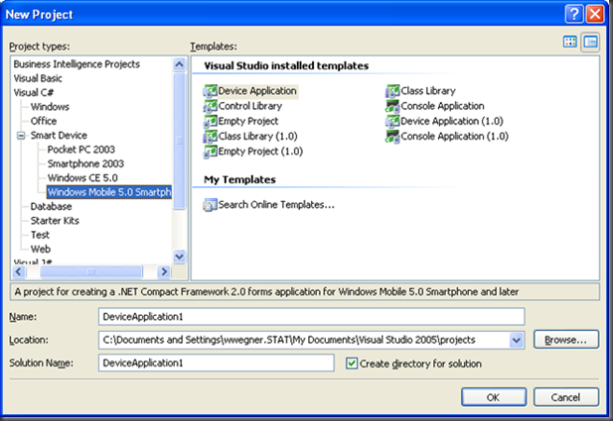Click the Console Application (1.0) label text
The image size is (613, 421).
tap(455, 136)
